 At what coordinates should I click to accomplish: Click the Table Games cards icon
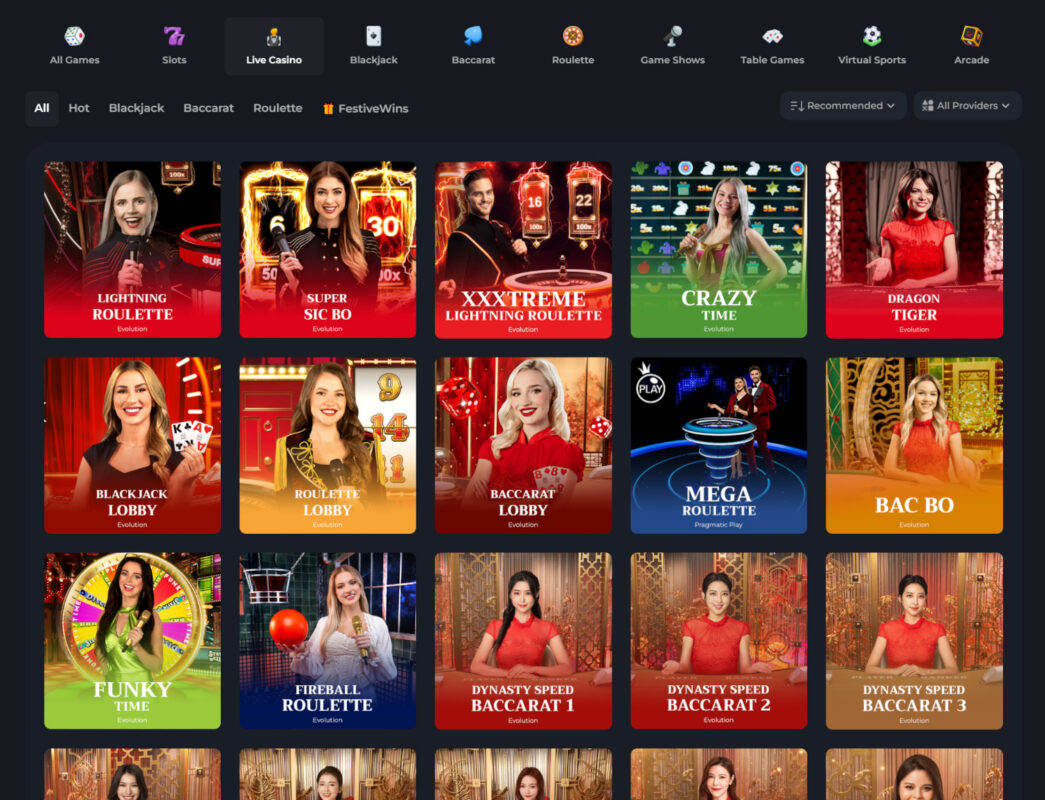(x=772, y=37)
